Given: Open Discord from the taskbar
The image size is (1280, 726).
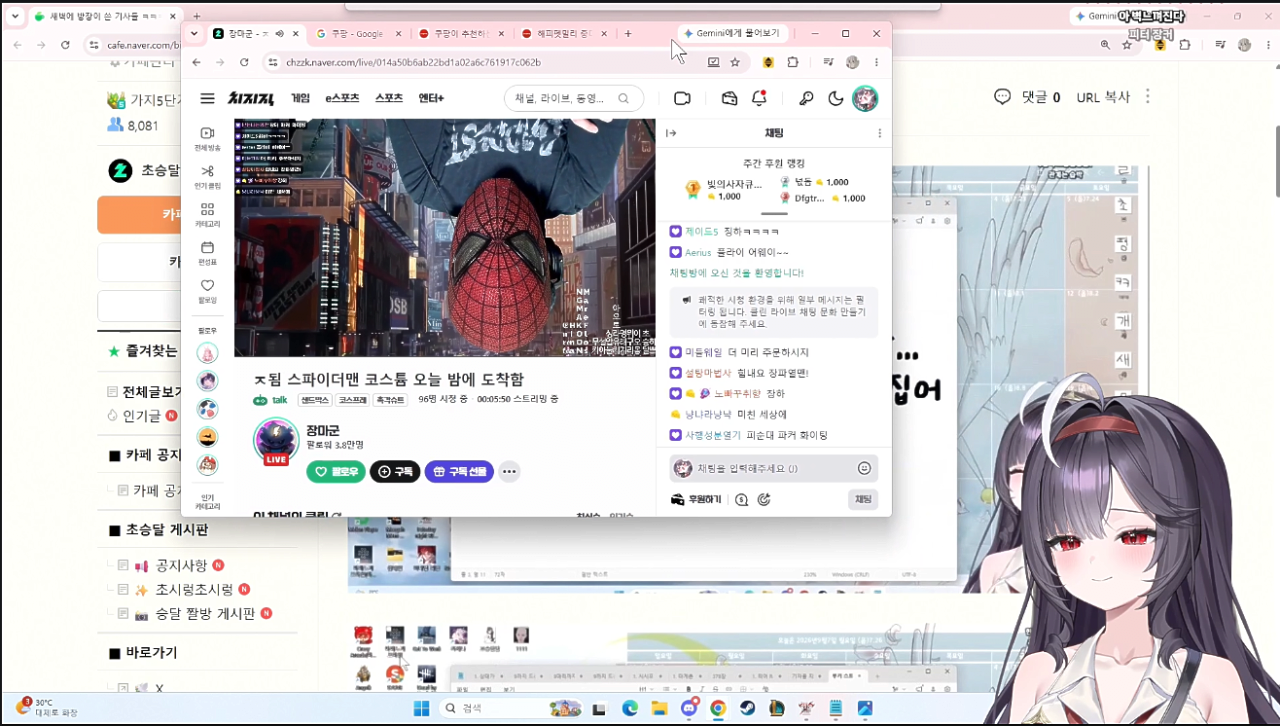Looking at the screenshot, I should coord(689,708).
